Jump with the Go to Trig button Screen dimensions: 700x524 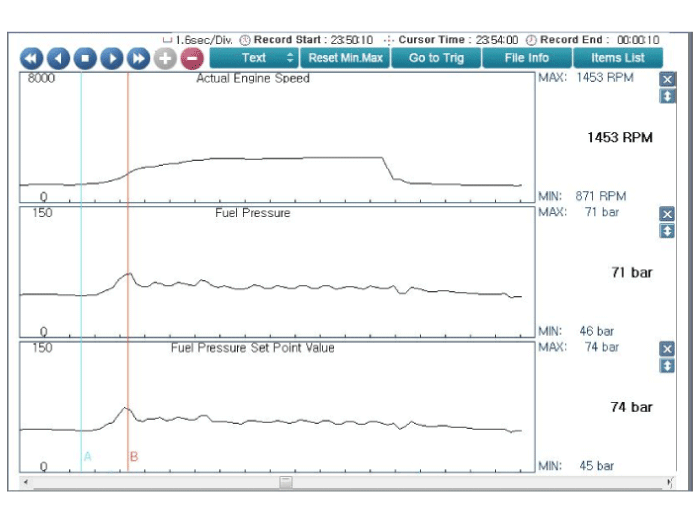436,58
